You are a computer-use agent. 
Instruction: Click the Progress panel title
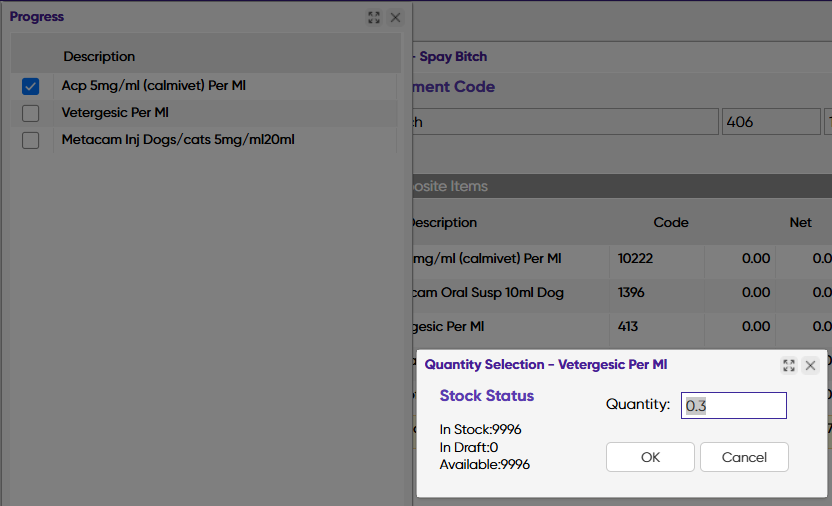pyautogui.click(x=37, y=16)
